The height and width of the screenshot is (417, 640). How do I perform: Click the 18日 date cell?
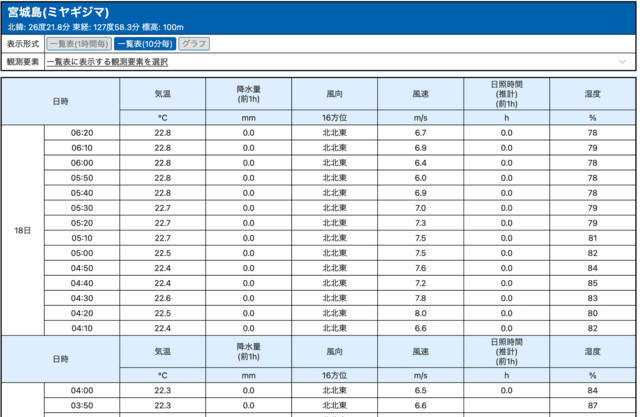tap(23, 231)
